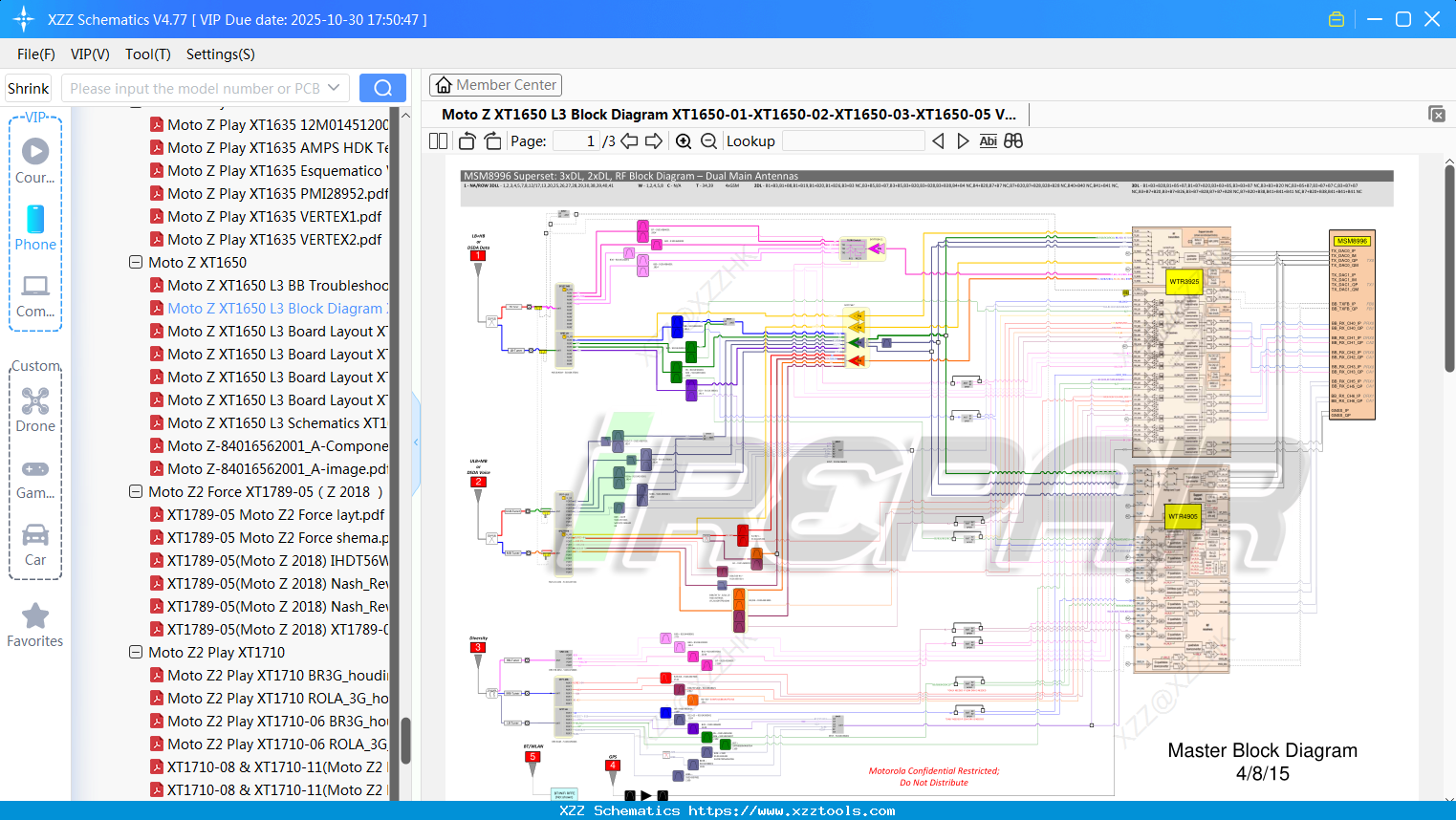
Task: Select the Moto Z XT1650 L3 Block Diagram document tab
Action: tap(728, 114)
